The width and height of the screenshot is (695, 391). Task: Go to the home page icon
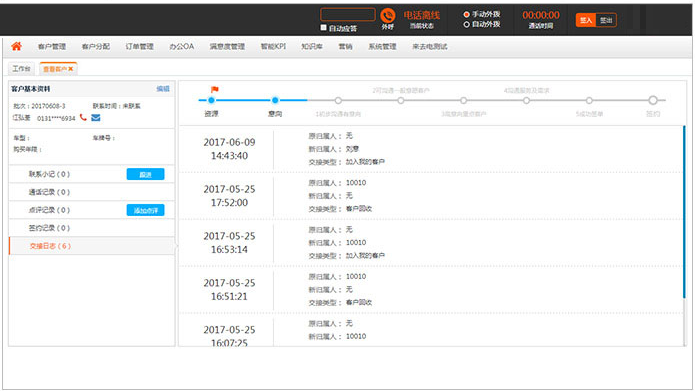[x=16, y=46]
